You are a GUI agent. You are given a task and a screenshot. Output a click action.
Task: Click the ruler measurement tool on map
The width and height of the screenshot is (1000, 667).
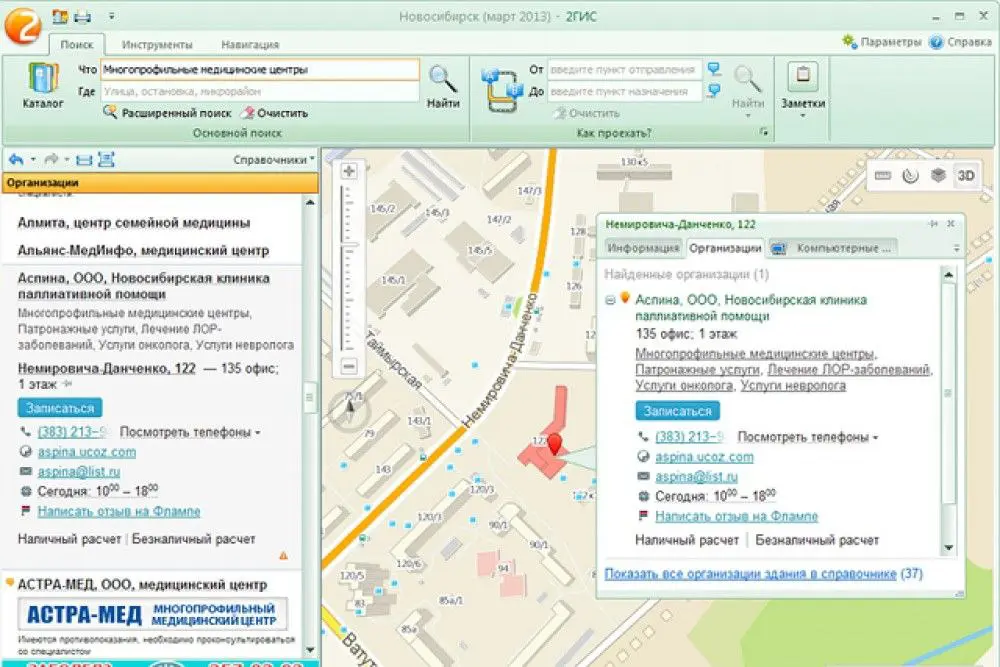coord(883,175)
